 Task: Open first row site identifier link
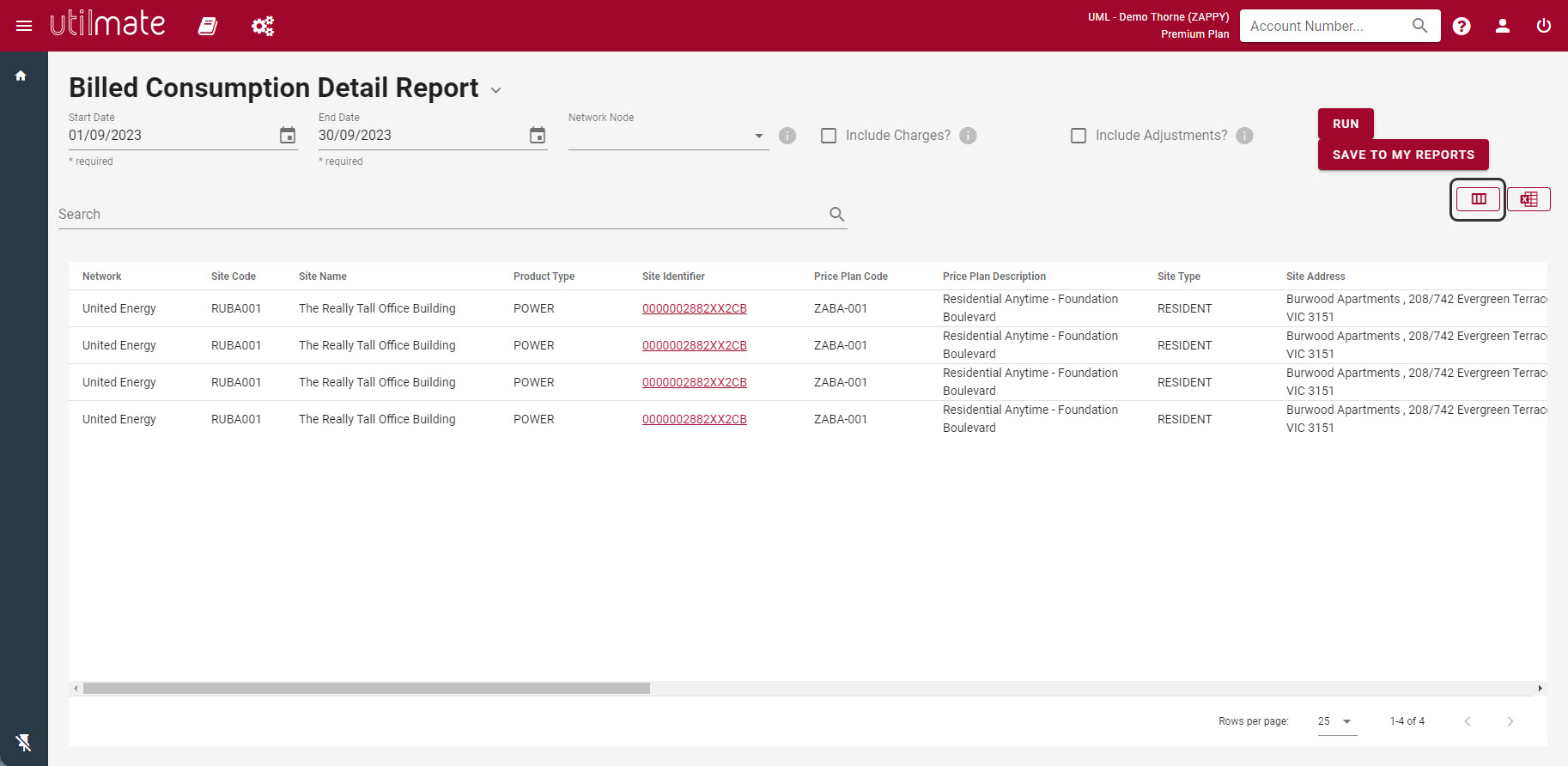click(x=695, y=308)
